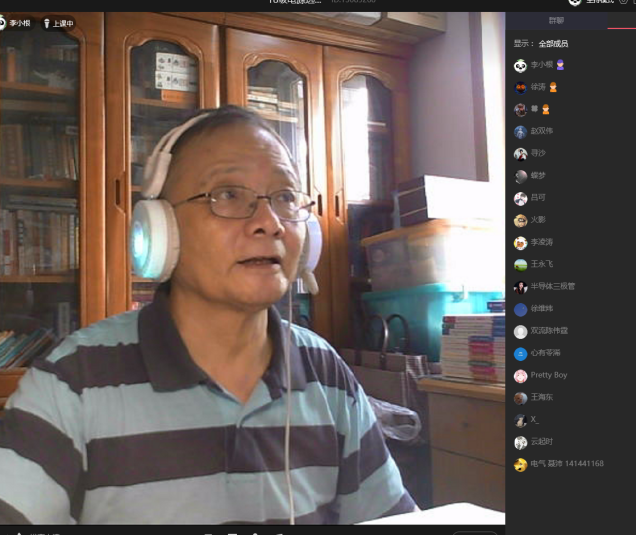The image size is (636, 535).
Task: Click the orange admin badge next to 徐涛
Action: (554, 87)
